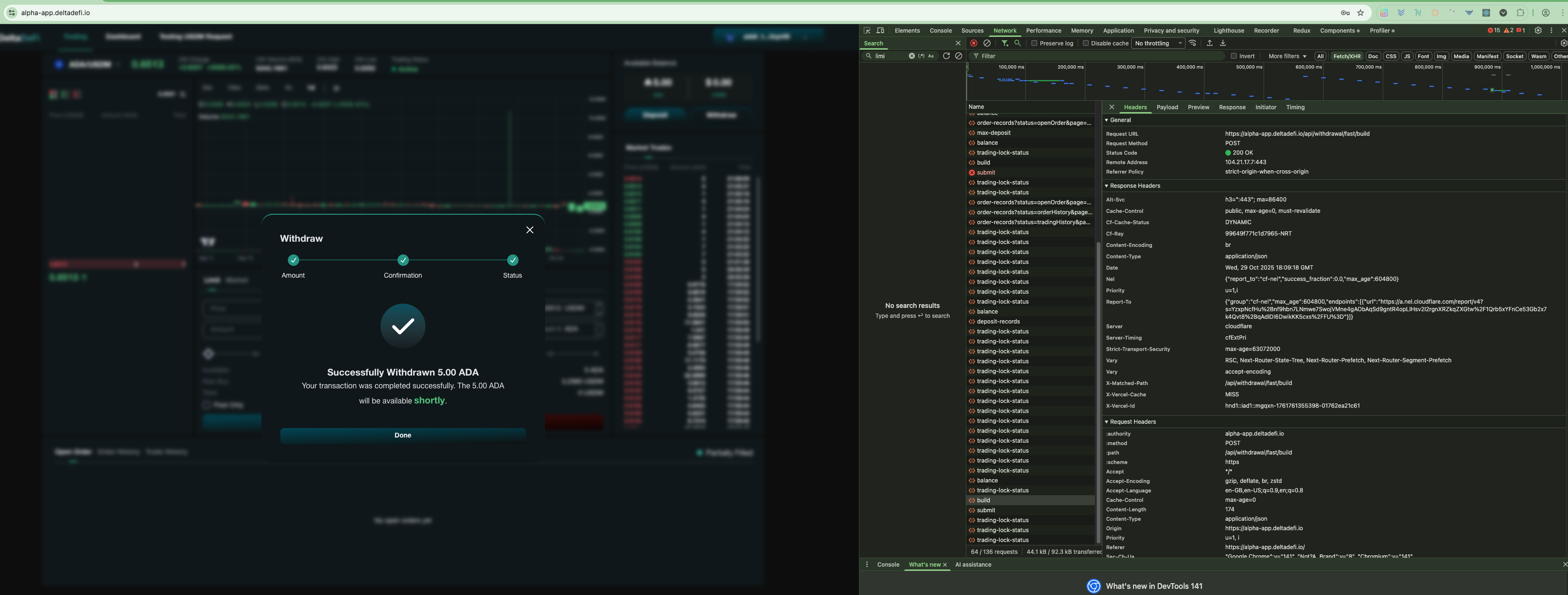Clear the network log

(x=988, y=43)
